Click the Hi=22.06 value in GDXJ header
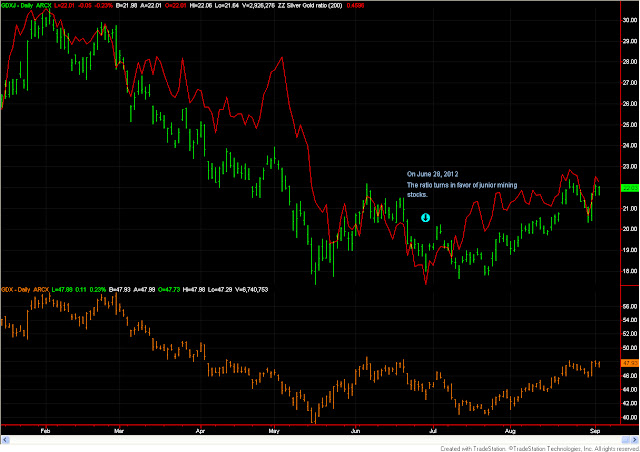This screenshot has height=452, width=640. [x=201, y=6]
